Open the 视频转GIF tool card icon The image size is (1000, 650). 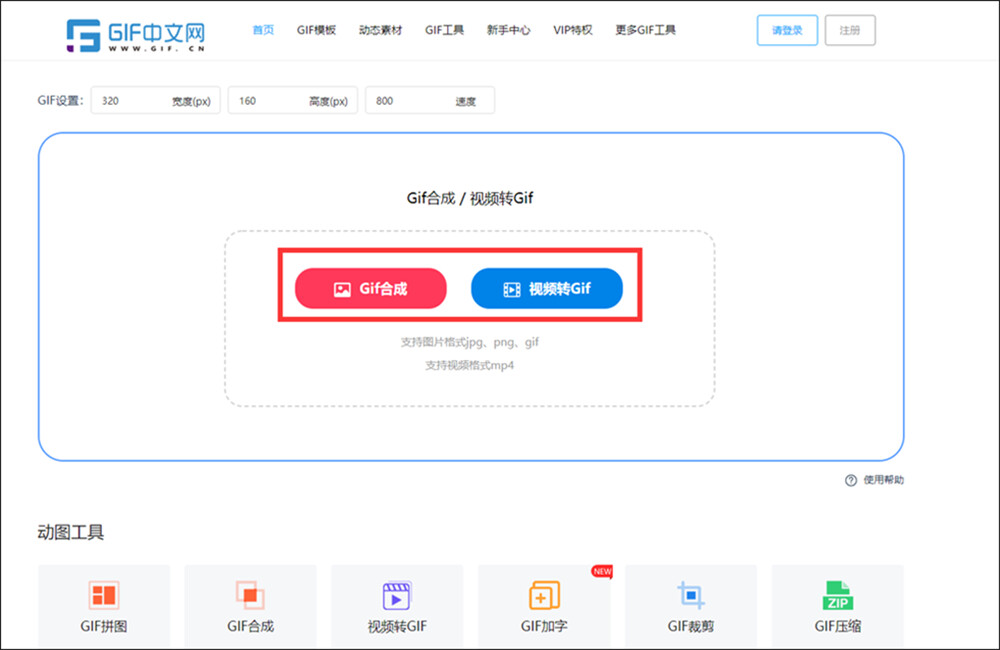(397, 596)
